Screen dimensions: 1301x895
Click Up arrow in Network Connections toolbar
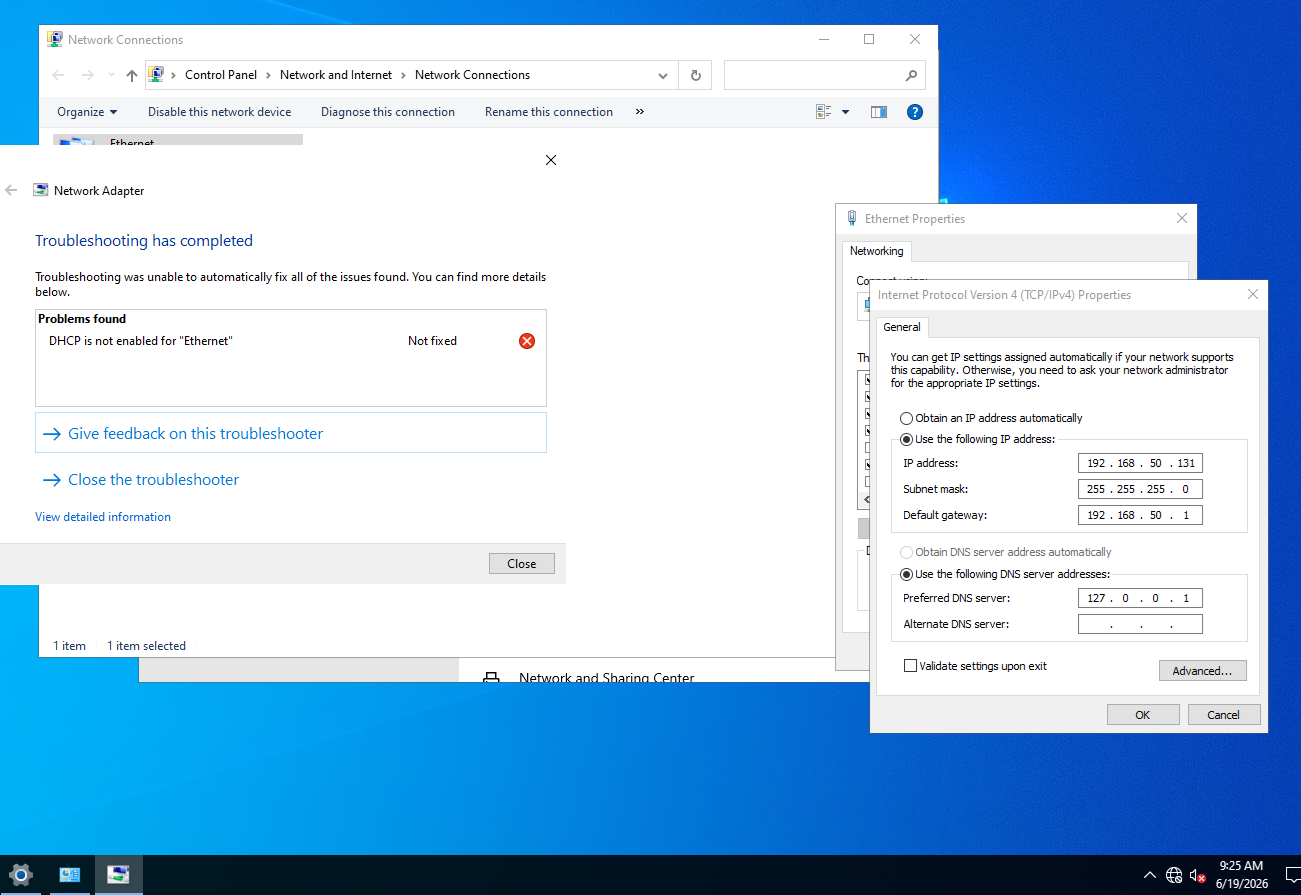pyautogui.click(x=132, y=75)
